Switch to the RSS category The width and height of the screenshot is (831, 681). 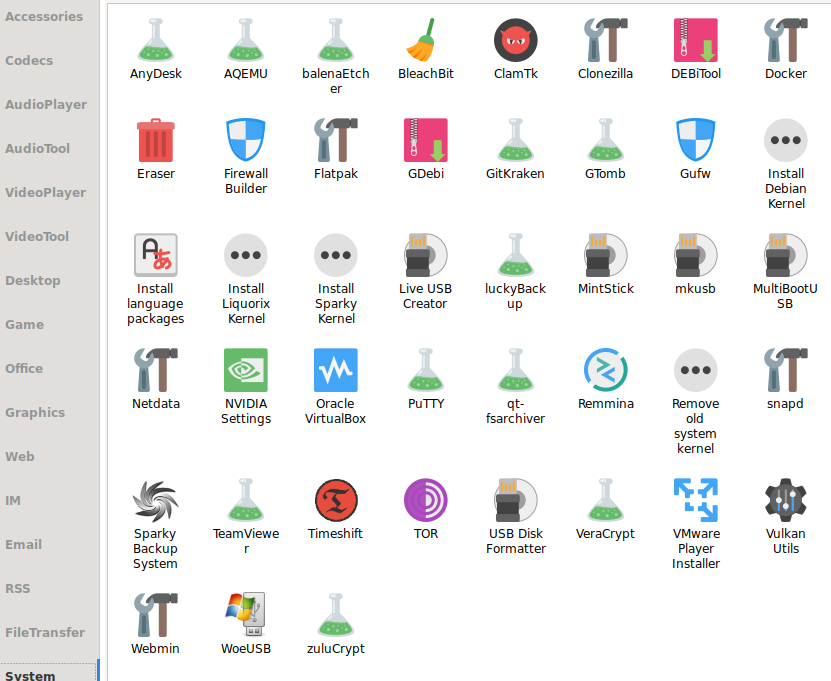point(18,588)
